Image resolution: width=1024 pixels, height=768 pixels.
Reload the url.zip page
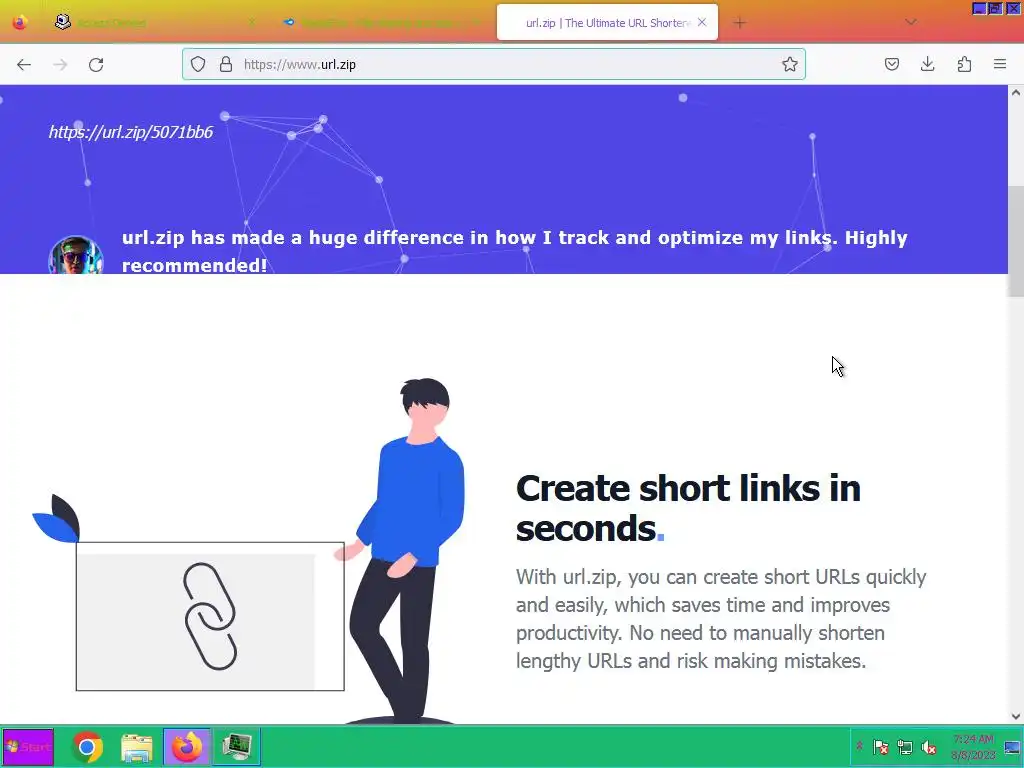click(x=96, y=64)
